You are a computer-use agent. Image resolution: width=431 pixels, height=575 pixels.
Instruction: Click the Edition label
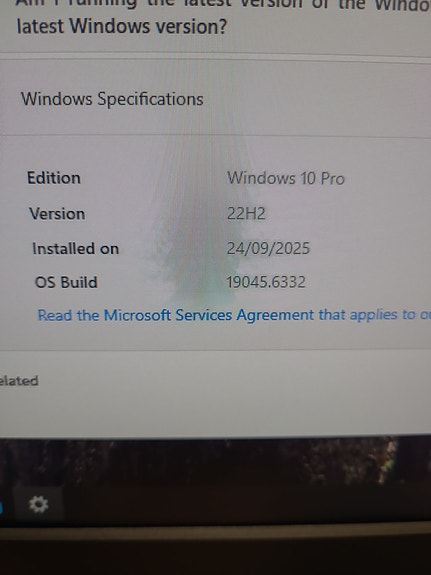pyautogui.click(x=54, y=178)
